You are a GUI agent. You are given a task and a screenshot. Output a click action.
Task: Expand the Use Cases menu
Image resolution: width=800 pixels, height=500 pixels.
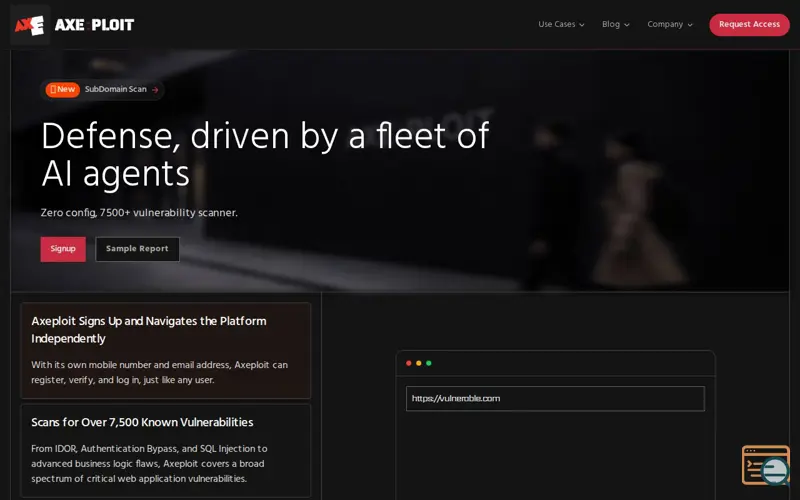(561, 24)
